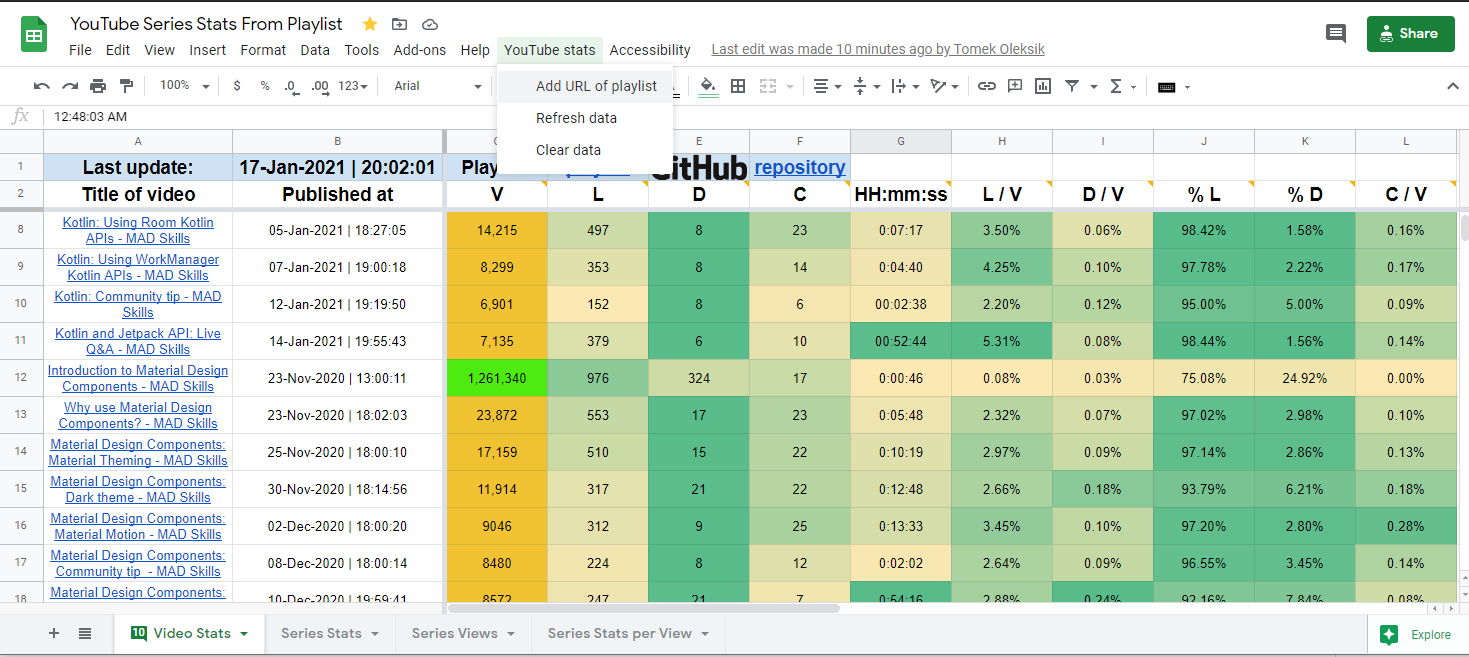The image size is (1469, 657).
Task: Increase decimal places
Action: (x=320, y=86)
